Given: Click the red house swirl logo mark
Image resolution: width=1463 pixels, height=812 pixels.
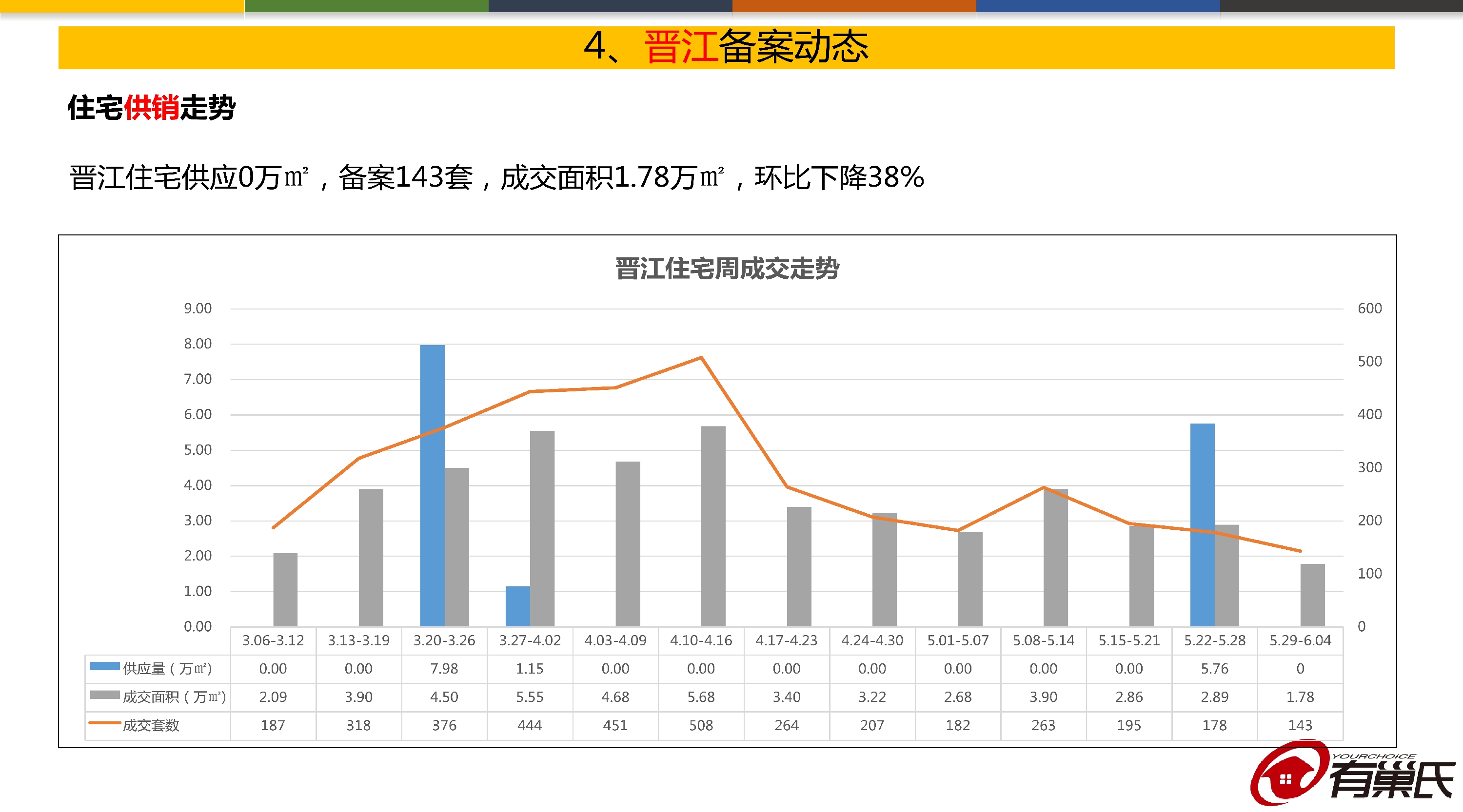Looking at the screenshot, I should point(1290,773).
